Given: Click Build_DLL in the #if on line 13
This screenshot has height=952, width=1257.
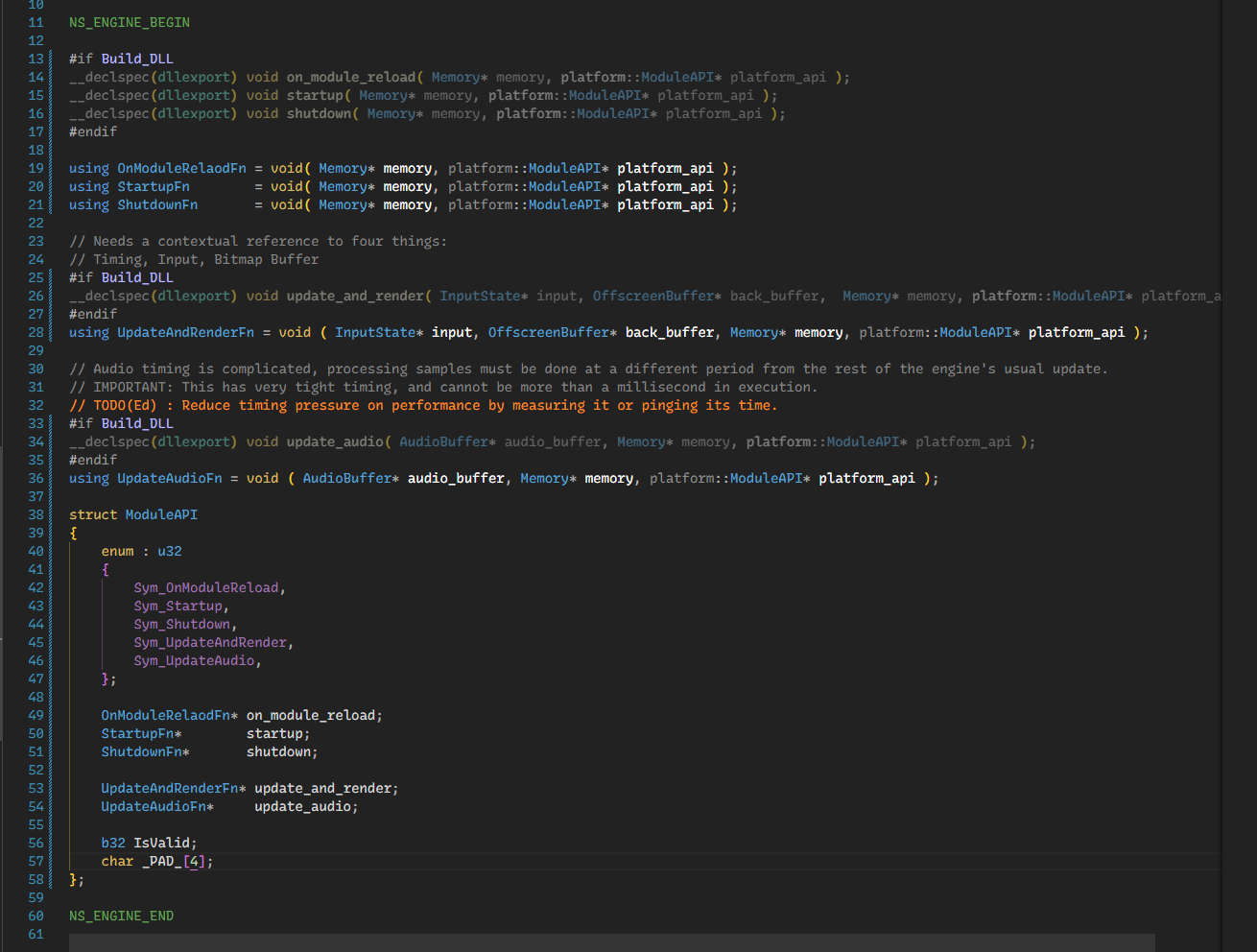Looking at the screenshot, I should 137,59.
